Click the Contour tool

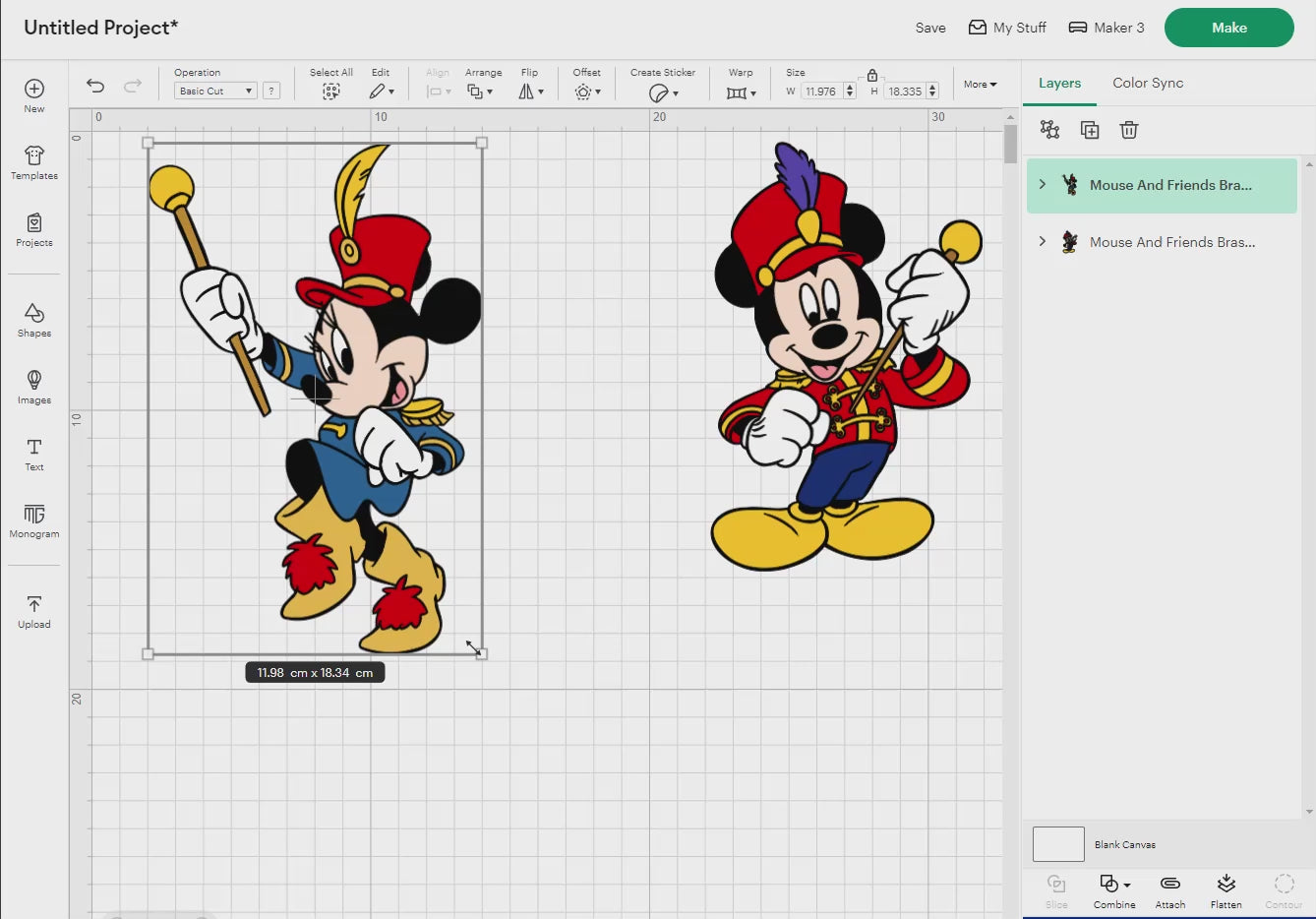(x=1284, y=890)
